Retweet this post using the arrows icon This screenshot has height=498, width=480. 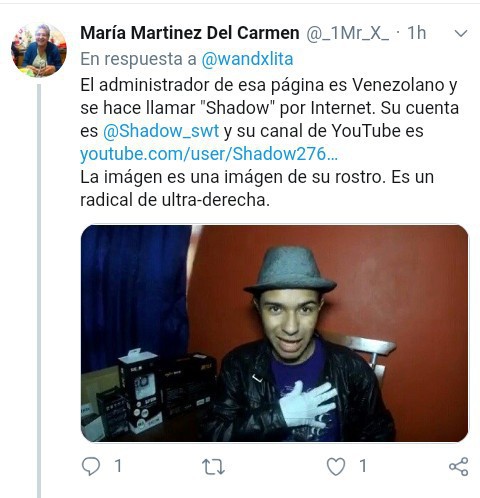[213, 467]
